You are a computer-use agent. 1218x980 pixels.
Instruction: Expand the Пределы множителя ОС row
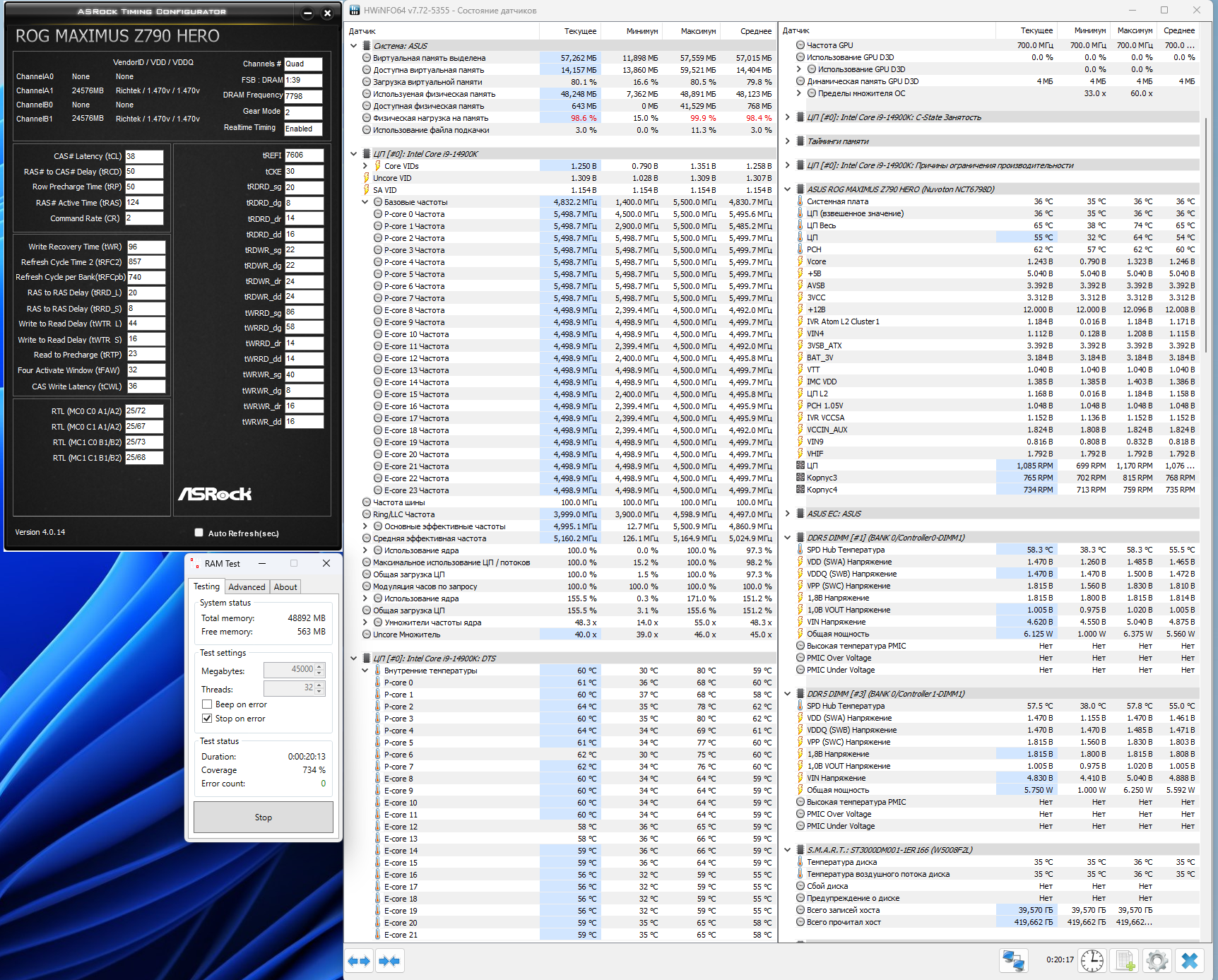point(799,93)
